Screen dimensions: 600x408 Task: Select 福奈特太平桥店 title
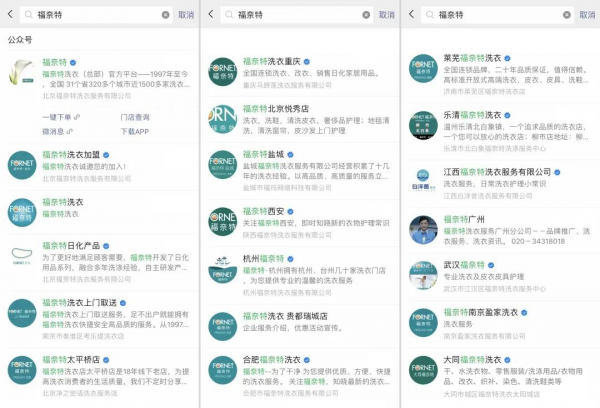pyautogui.click(x=71, y=360)
